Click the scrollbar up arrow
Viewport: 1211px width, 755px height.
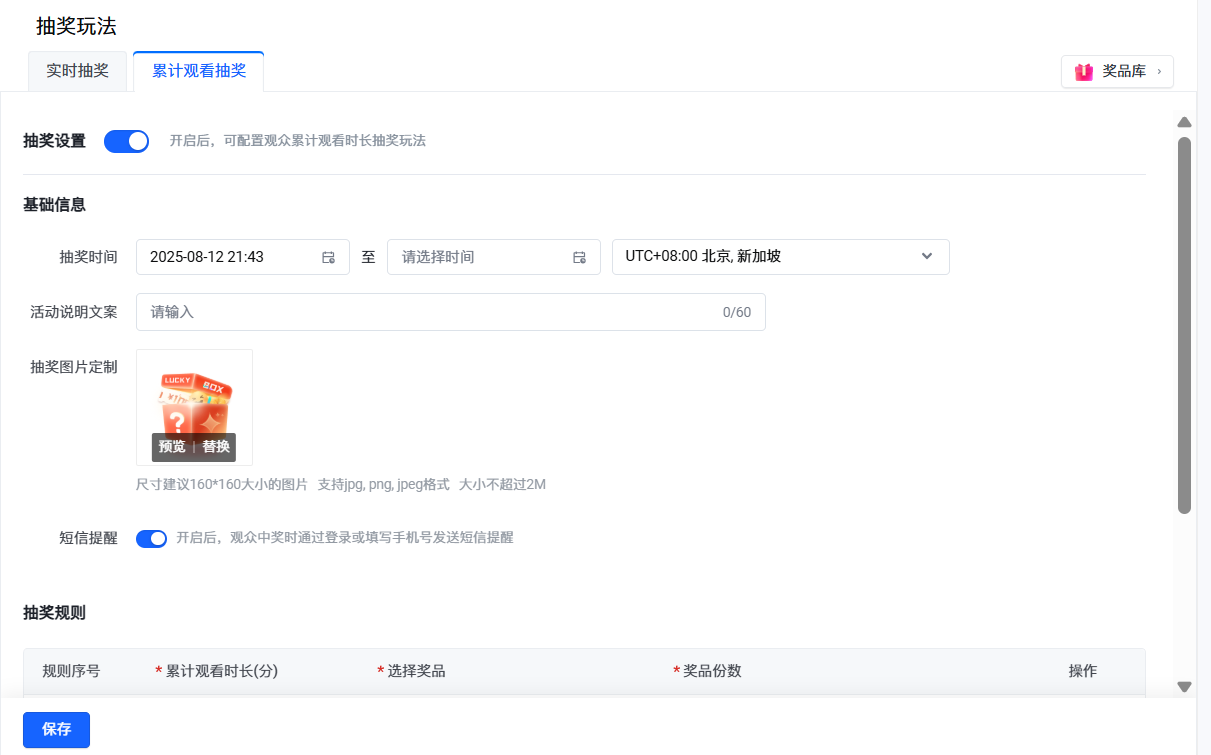tap(1184, 122)
